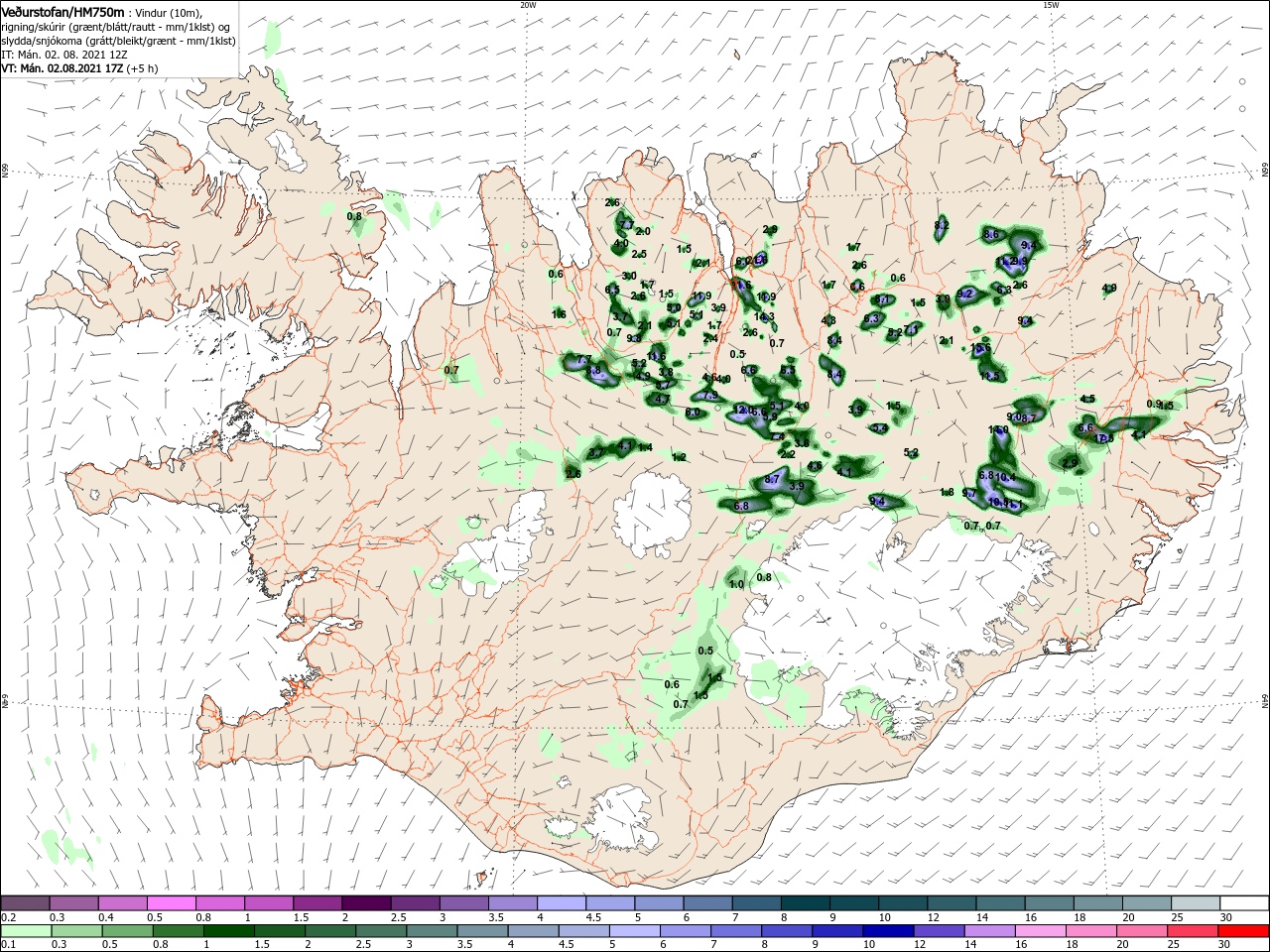1270x952 pixels.
Task: Click the 1.0 value in the southern highlands
Action: point(736,584)
